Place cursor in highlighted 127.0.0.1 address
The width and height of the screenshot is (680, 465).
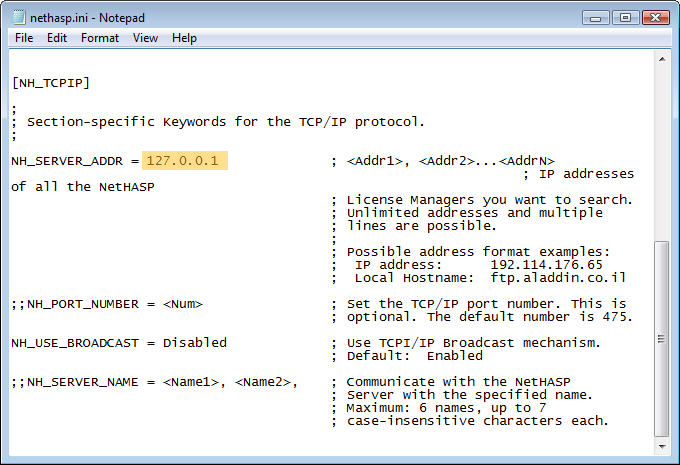click(186, 161)
